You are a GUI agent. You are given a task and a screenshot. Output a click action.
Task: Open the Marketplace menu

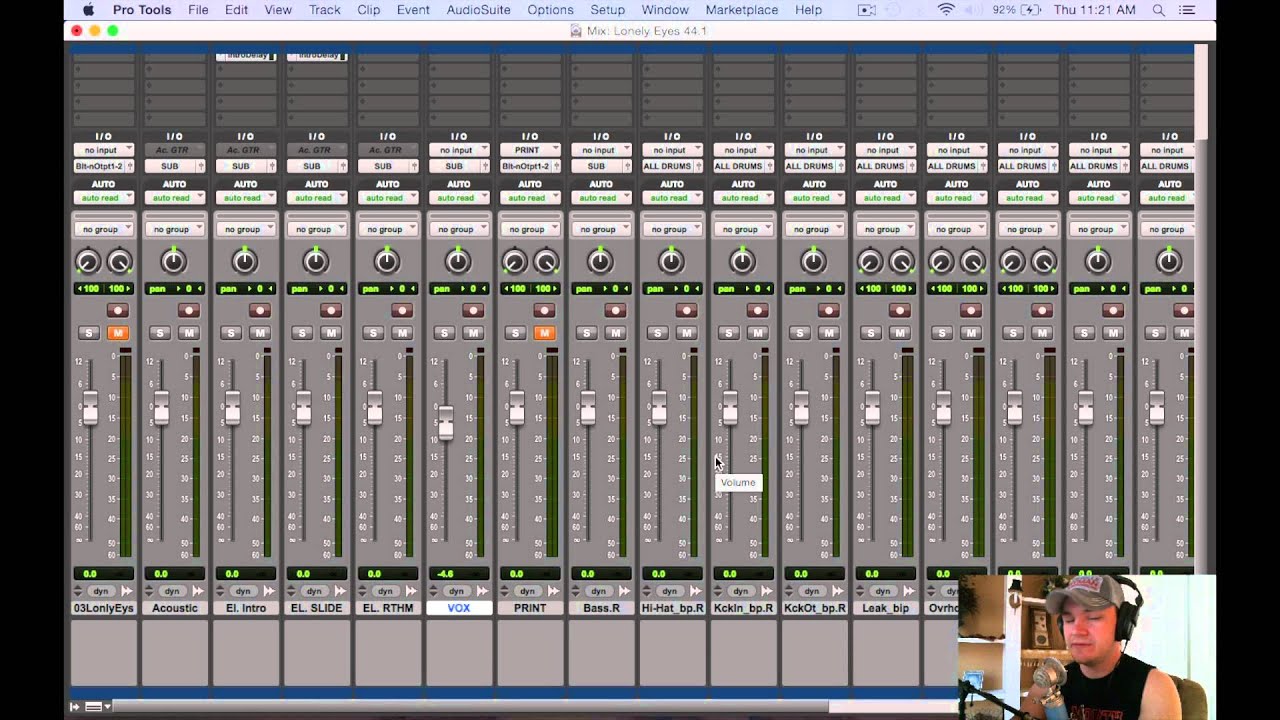741,10
